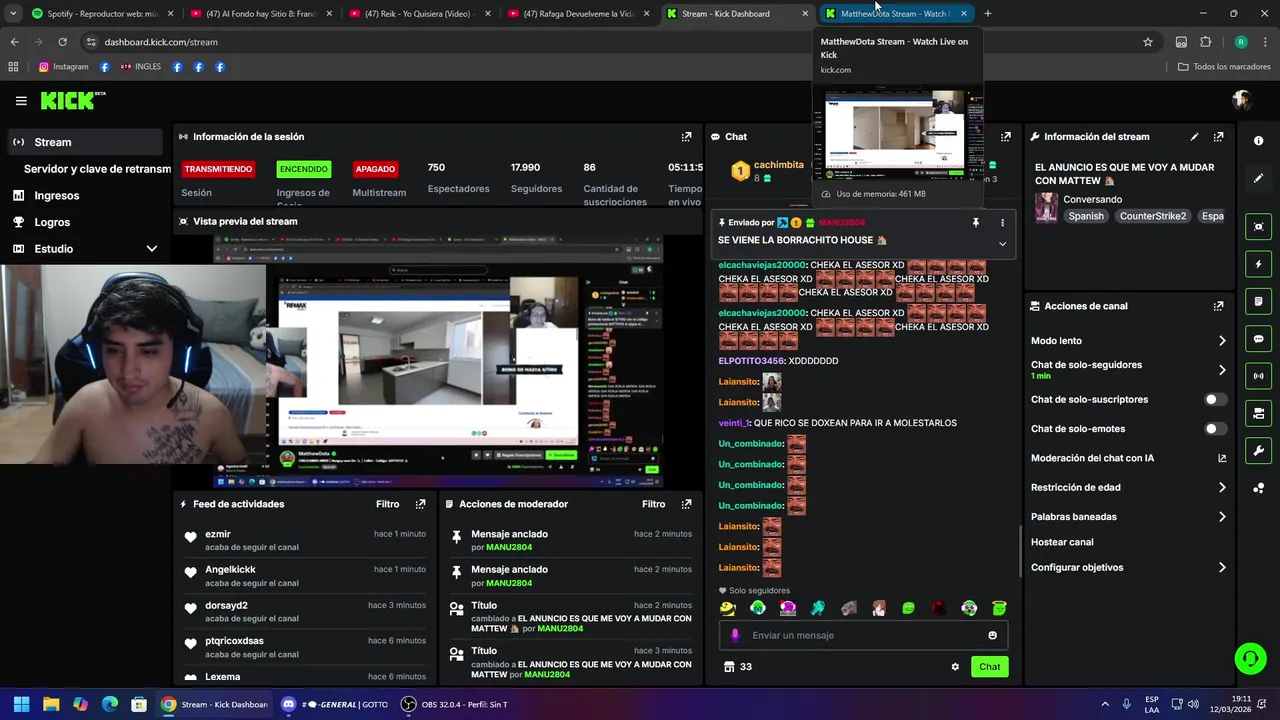The width and height of the screenshot is (1280, 720).
Task: Click the shop icon showing 33
Action: [738, 667]
